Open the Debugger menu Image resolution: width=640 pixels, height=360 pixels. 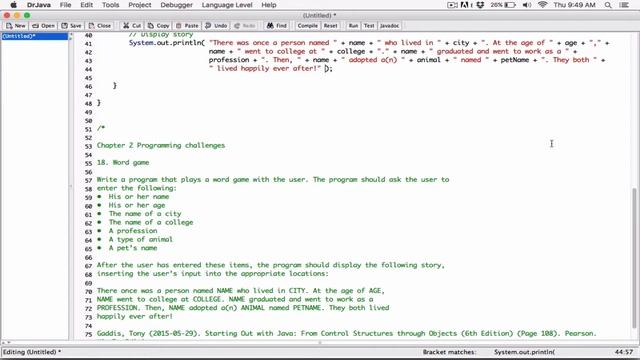176,5
